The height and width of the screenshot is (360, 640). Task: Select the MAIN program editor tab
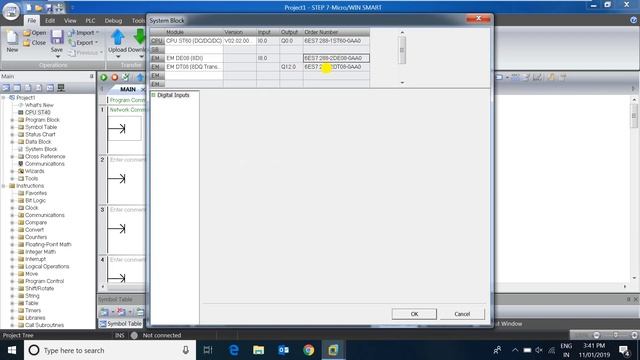pyautogui.click(x=128, y=89)
